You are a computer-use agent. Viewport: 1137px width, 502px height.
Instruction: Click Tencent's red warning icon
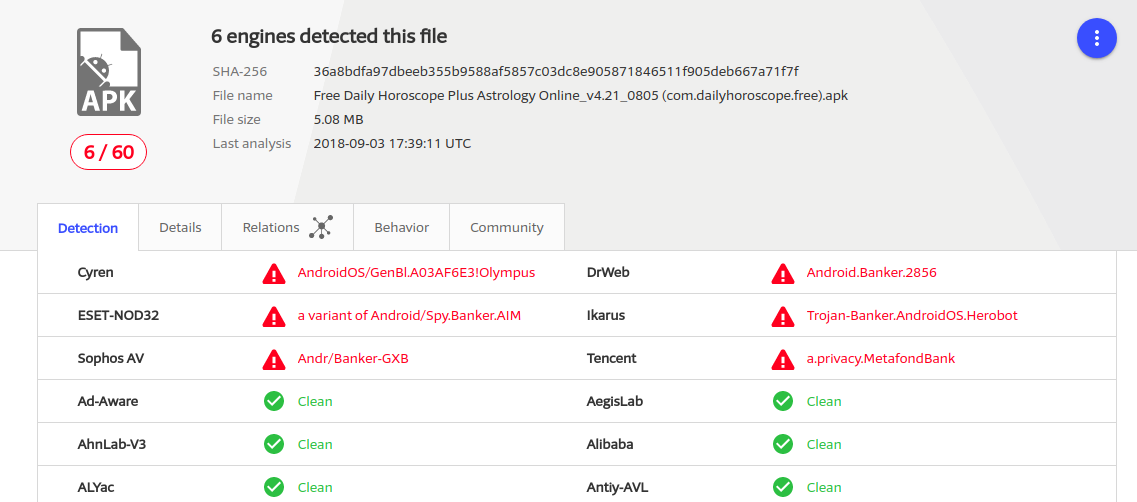coord(782,359)
